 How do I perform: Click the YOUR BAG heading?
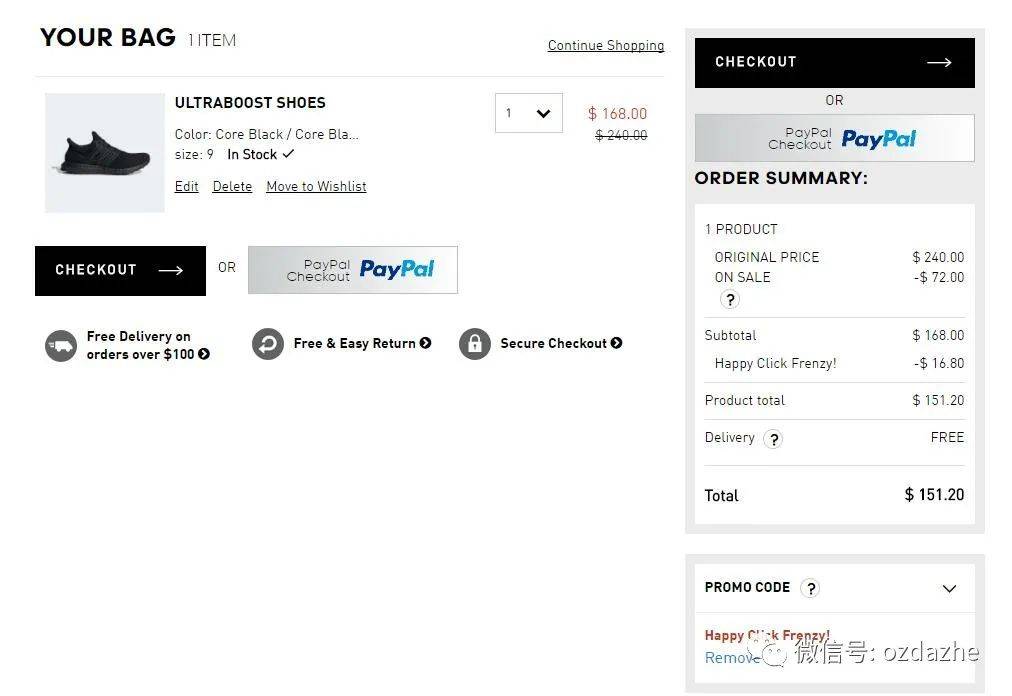108,37
